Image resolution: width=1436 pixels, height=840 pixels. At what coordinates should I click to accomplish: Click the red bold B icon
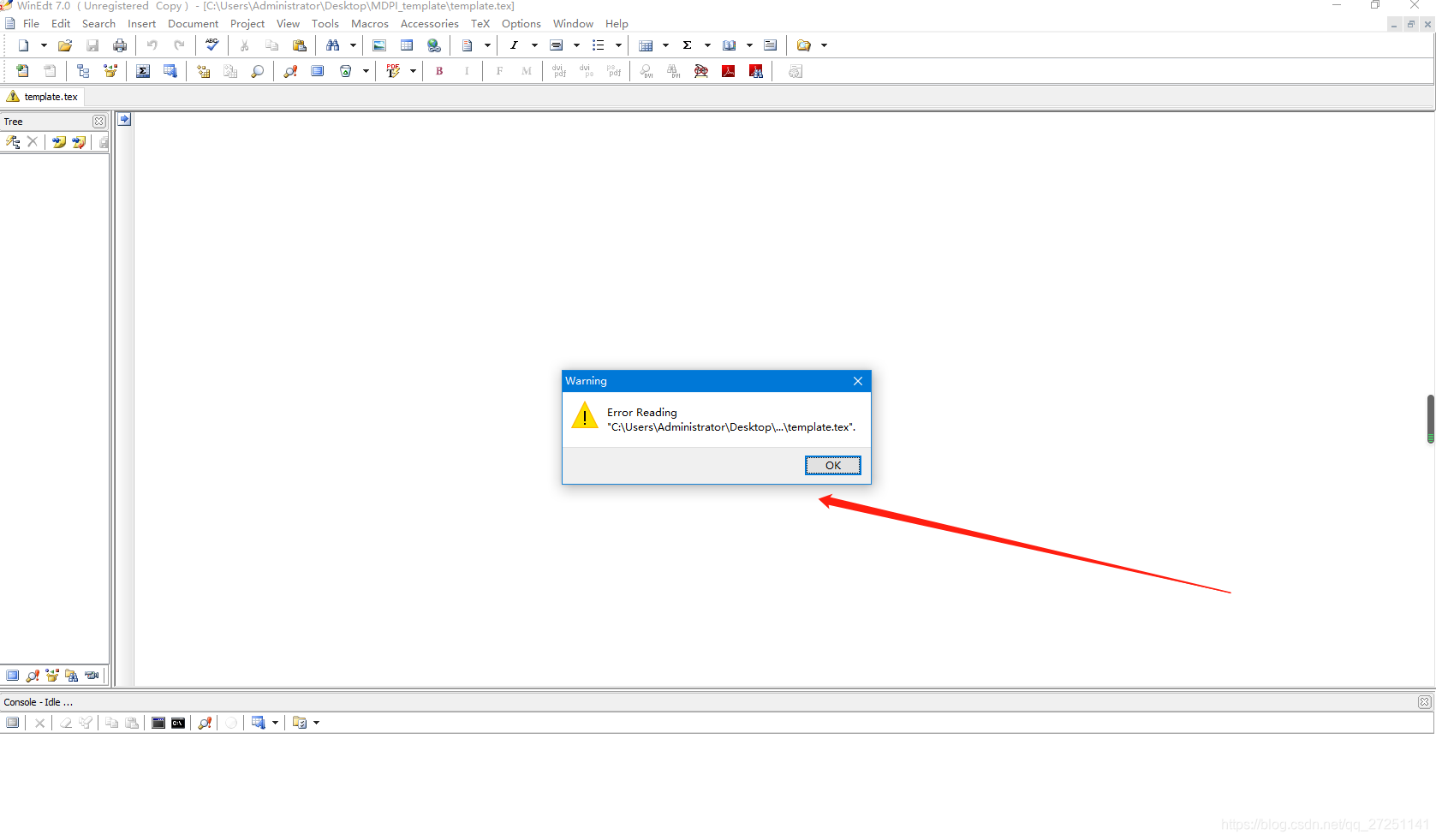click(439, 71)
